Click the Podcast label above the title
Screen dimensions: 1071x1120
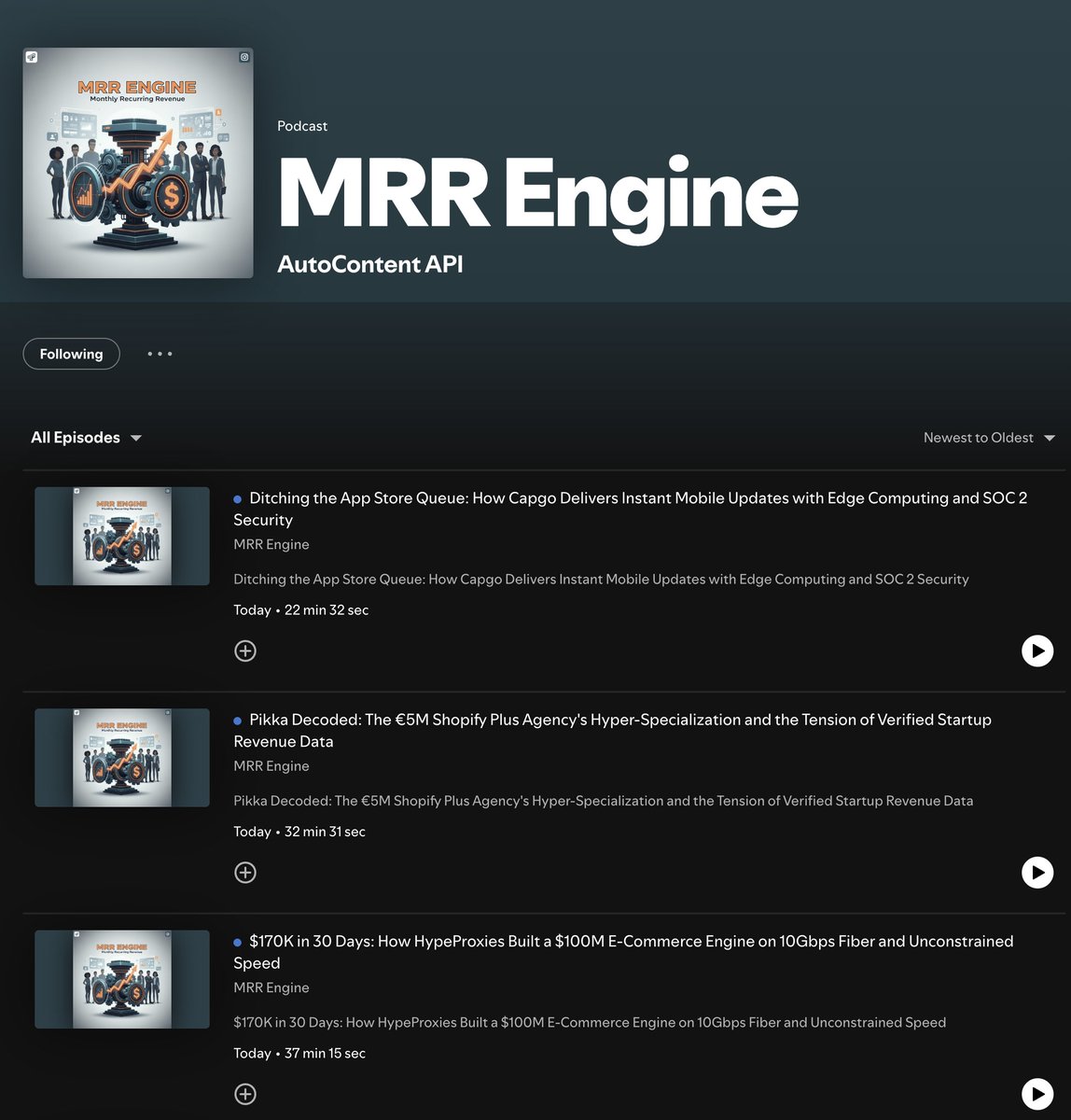(x=302, y=126)
